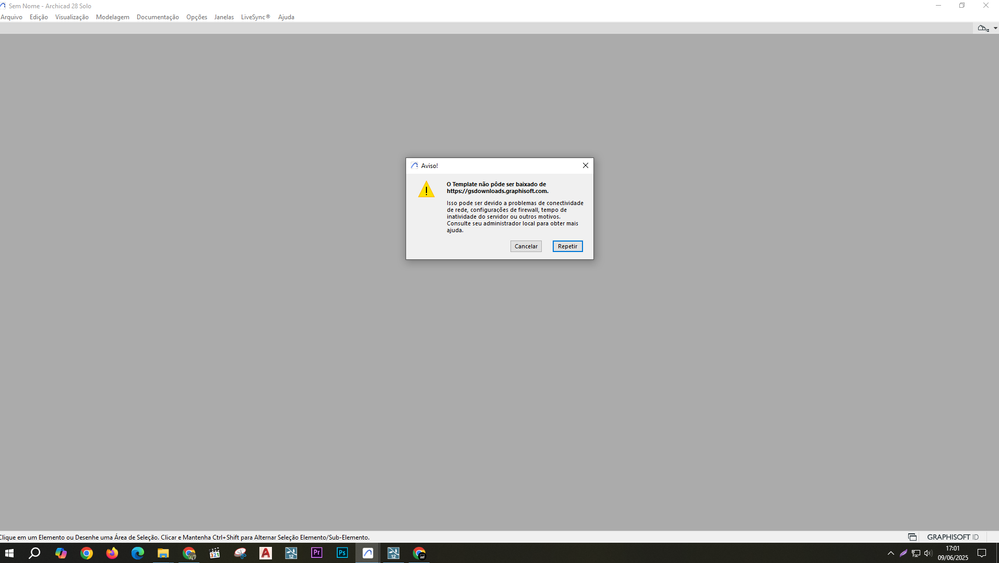Click the Cancelar button in the warning dialog

tap(526, 246)
